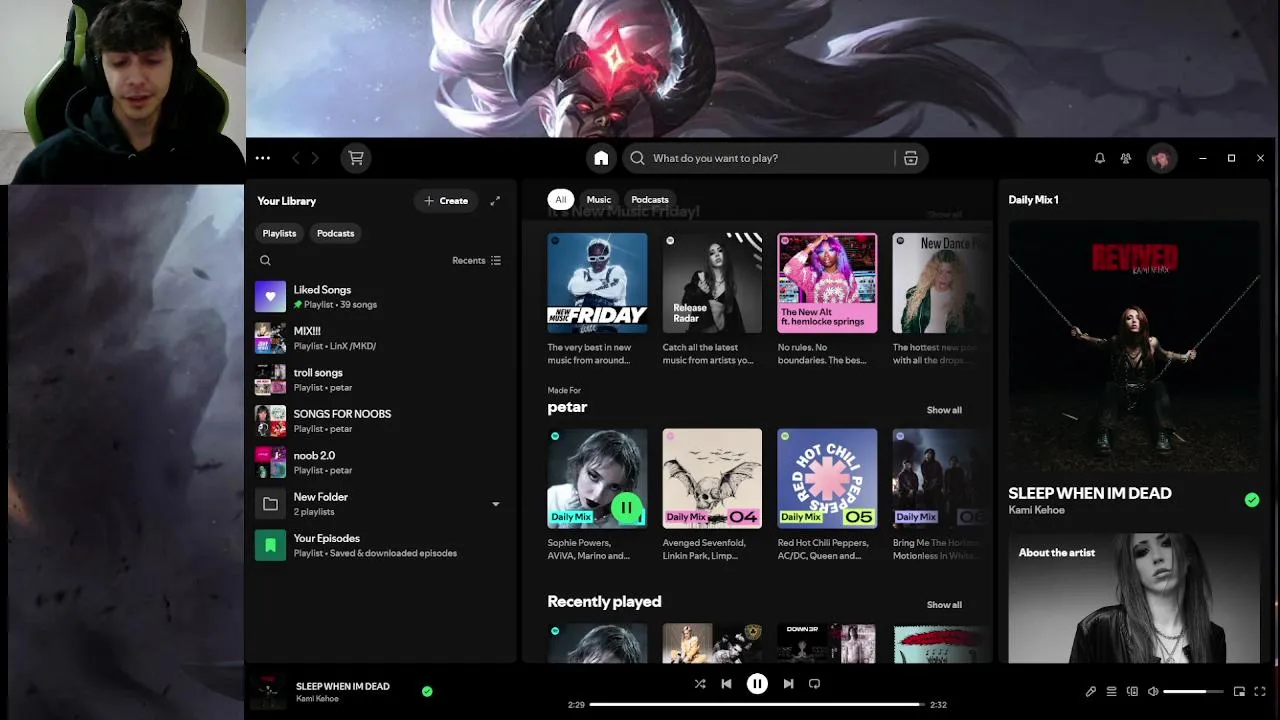Open the shopping cart icon
This screenshot has height=720, width=1280.
click(355, 158)
